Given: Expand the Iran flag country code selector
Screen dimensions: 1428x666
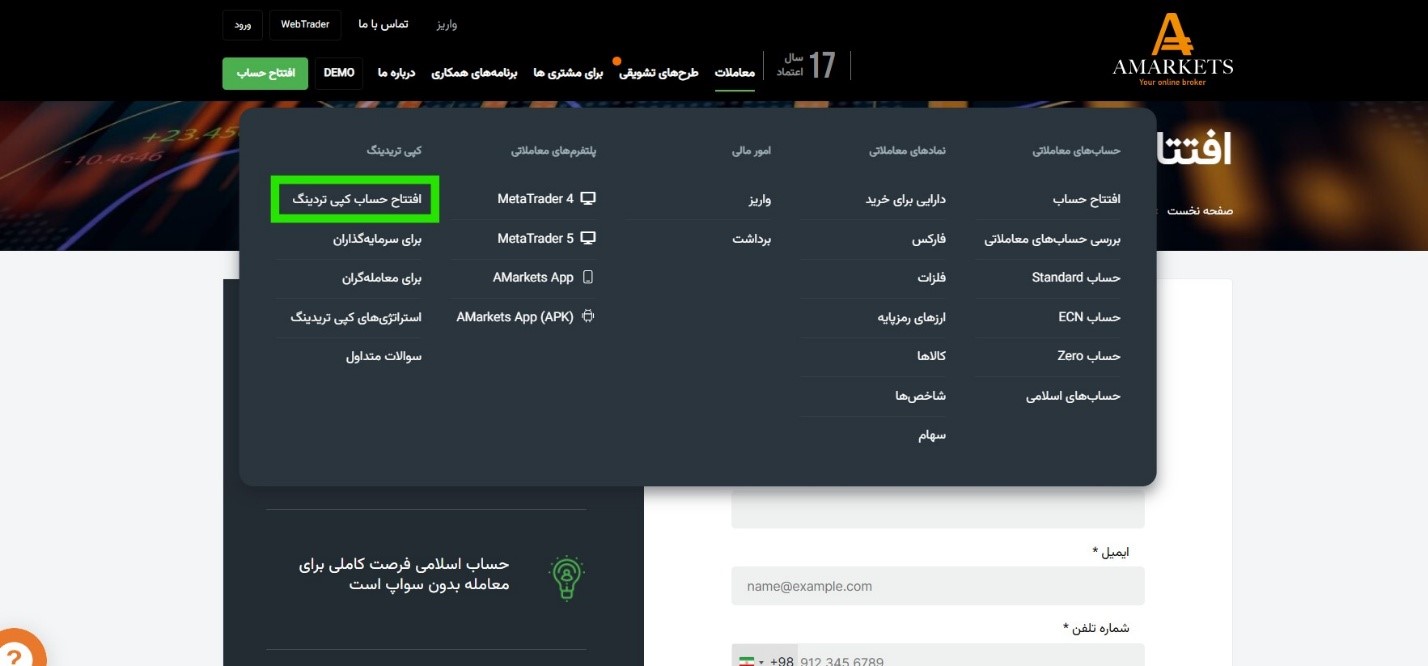Looking at the screenshot, I should (751, 661).
